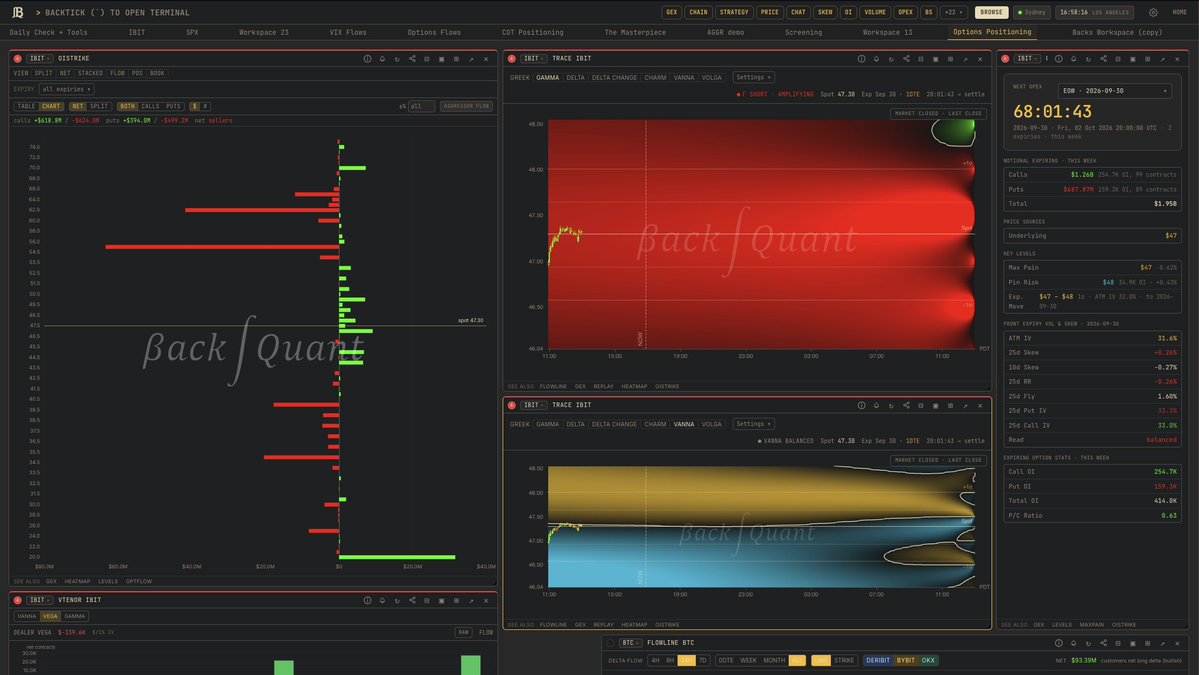
Task: Open info icon in top TRACE IBIT panel
Action: click(861, 59)
